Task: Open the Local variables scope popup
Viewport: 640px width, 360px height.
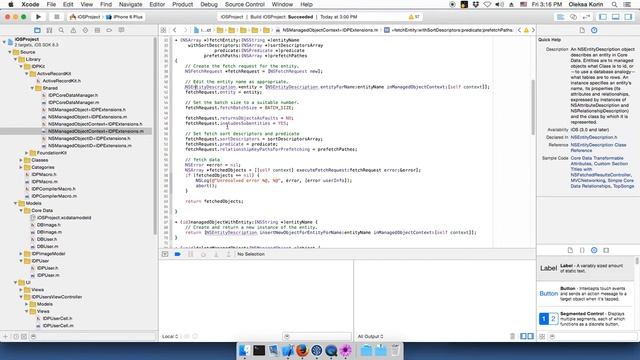Action: (170, 336)
